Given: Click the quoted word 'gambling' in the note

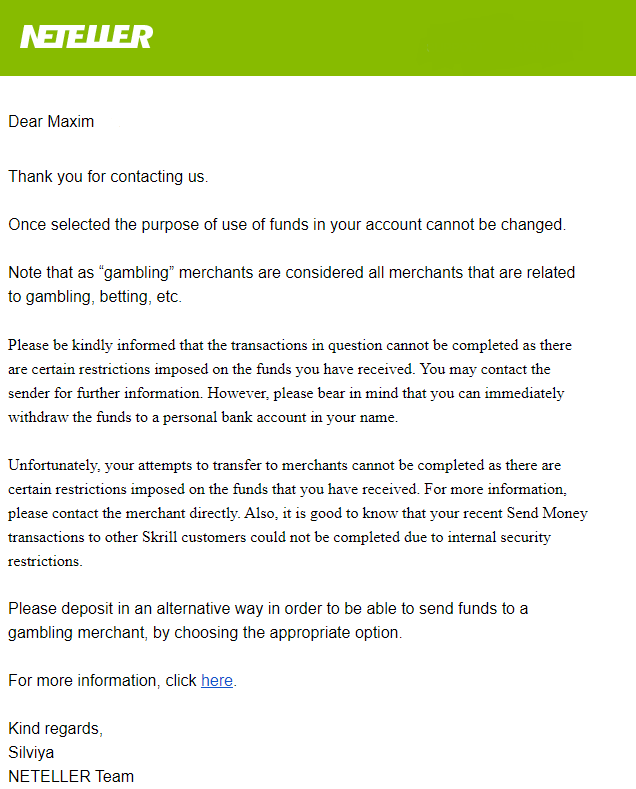Looking at the screenshot, I should coord(136,273).
